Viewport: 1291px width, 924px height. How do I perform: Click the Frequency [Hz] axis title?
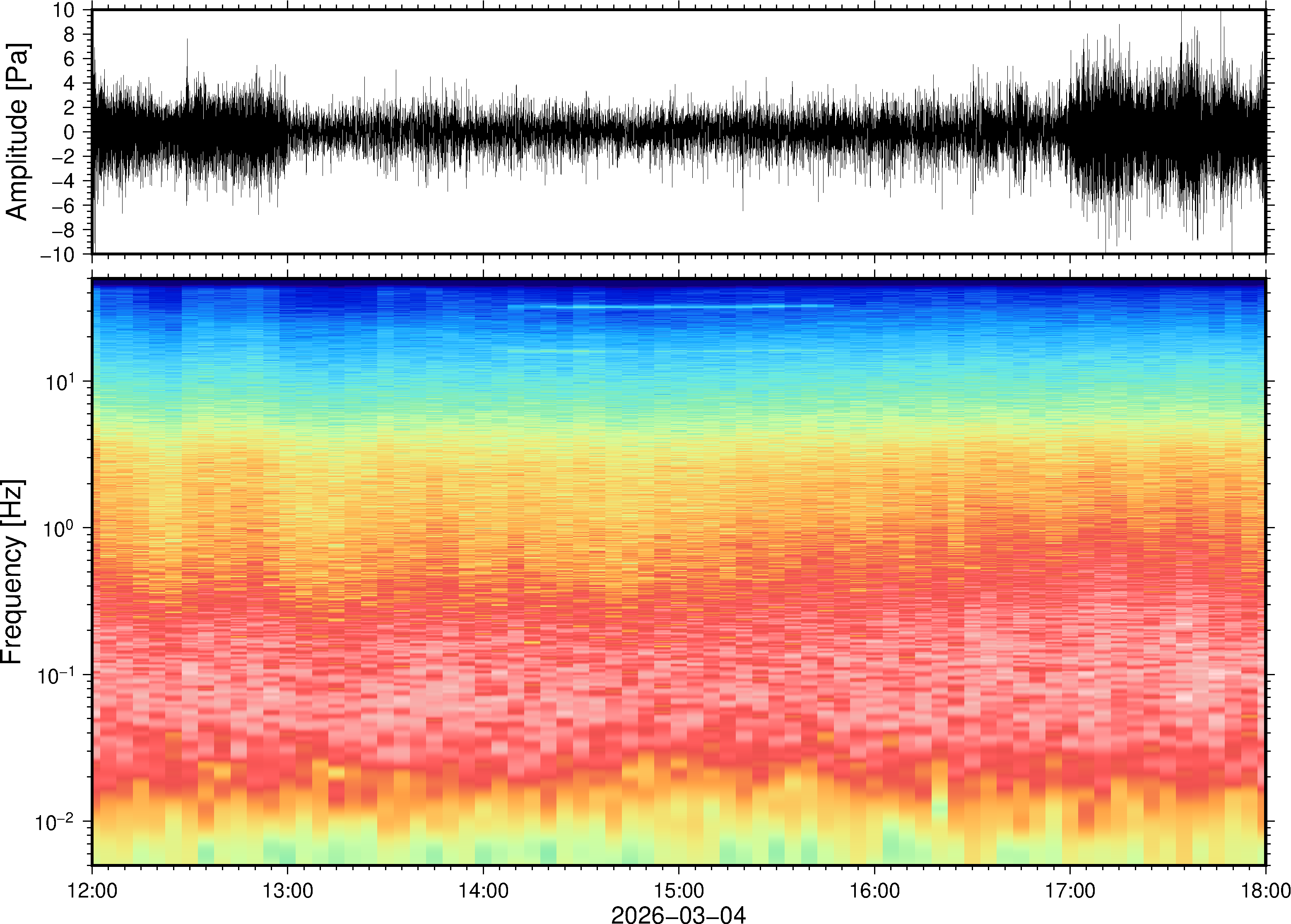(12, 572)
